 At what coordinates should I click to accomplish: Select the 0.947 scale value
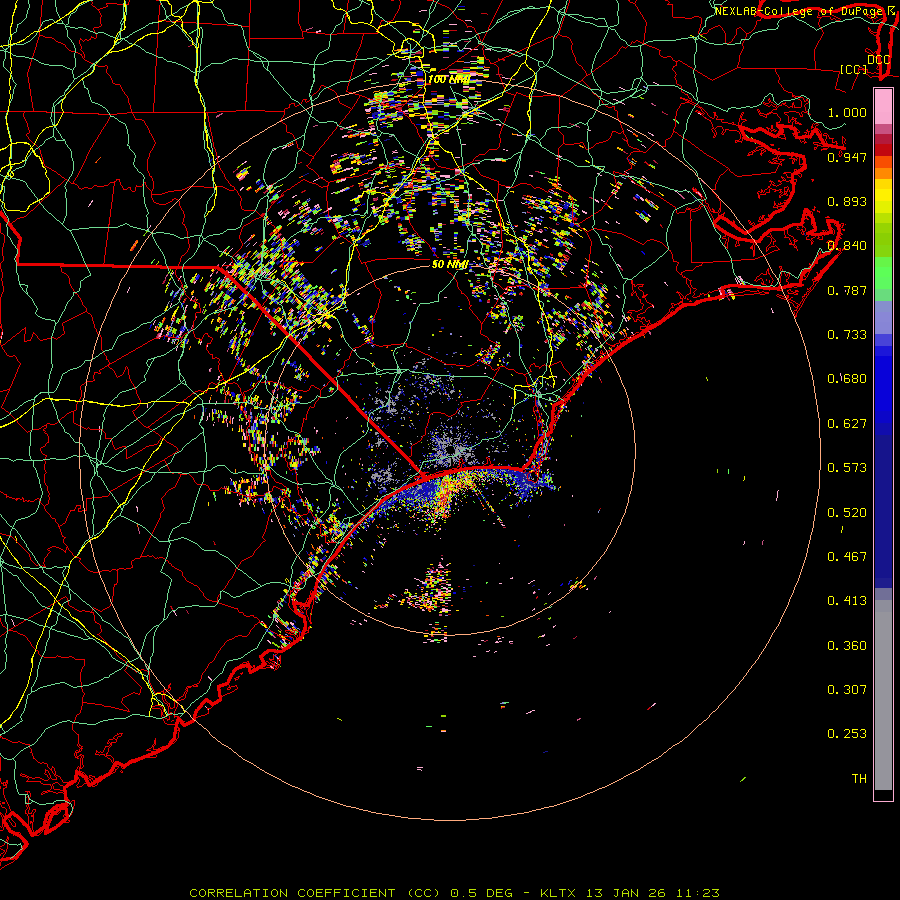(847, 157)
